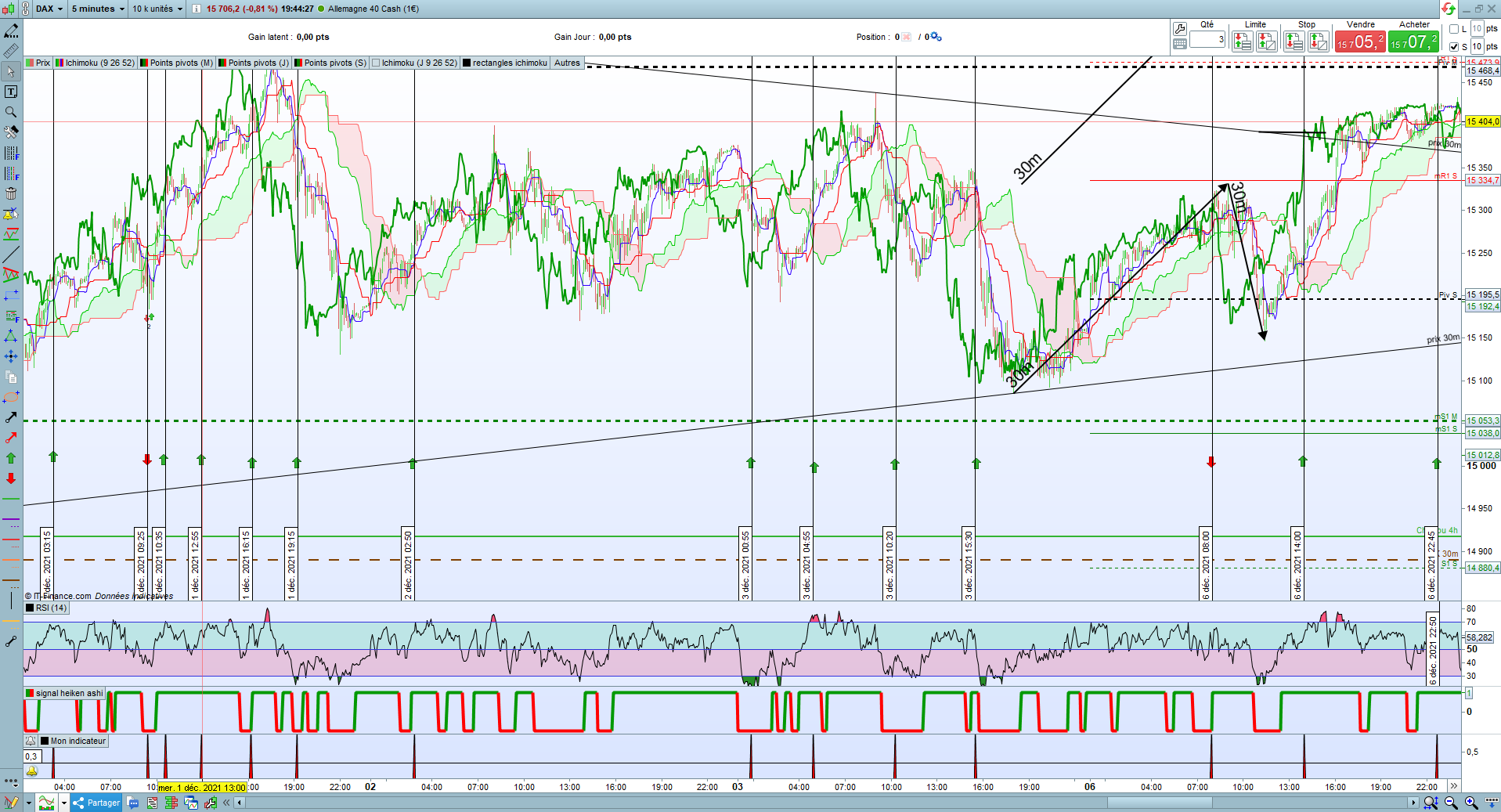Image resolution: width=1501 pixels, height=812 pixels.
Task: Click the duplicate chart windows icon
Action: [190, 803]
